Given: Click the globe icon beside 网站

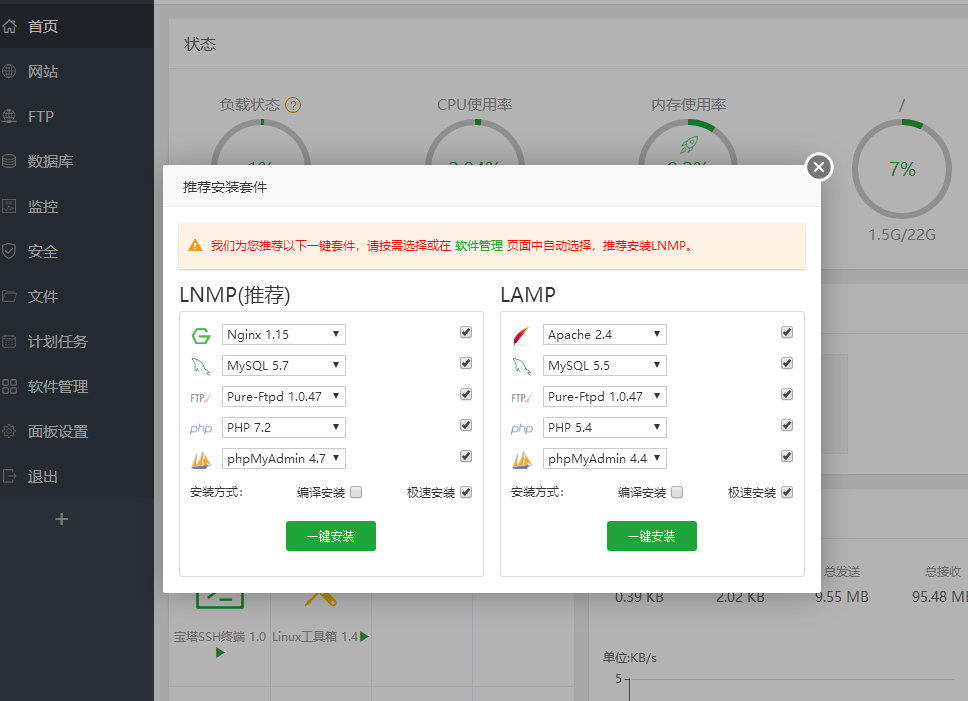Looking at the screenshot, I should point(9,71).
